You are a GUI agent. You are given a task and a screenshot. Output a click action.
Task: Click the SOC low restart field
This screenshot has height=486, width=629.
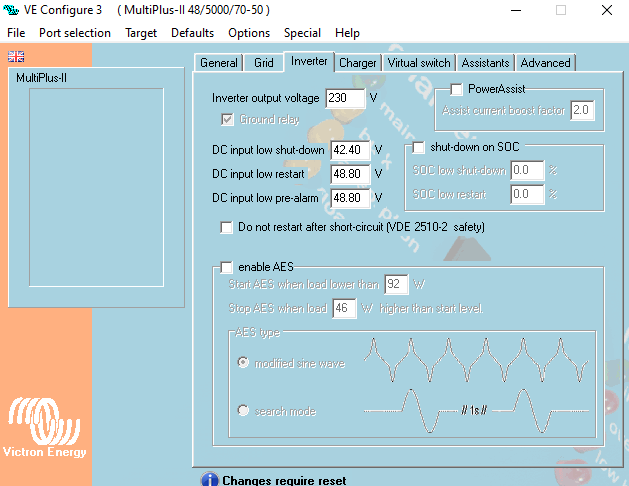coord(527,194)
